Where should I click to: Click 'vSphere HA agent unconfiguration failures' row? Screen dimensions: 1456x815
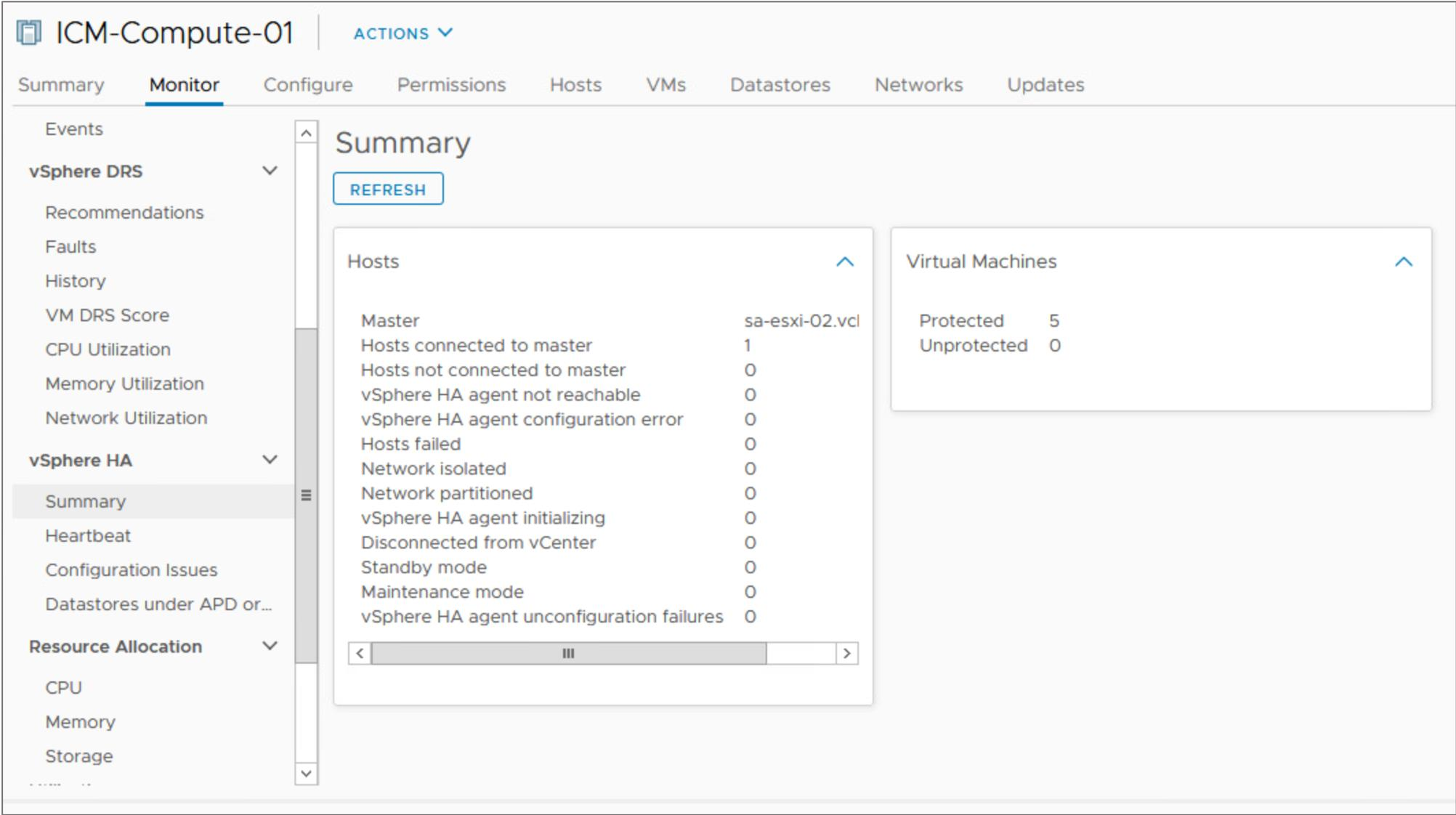pos(610,617)
